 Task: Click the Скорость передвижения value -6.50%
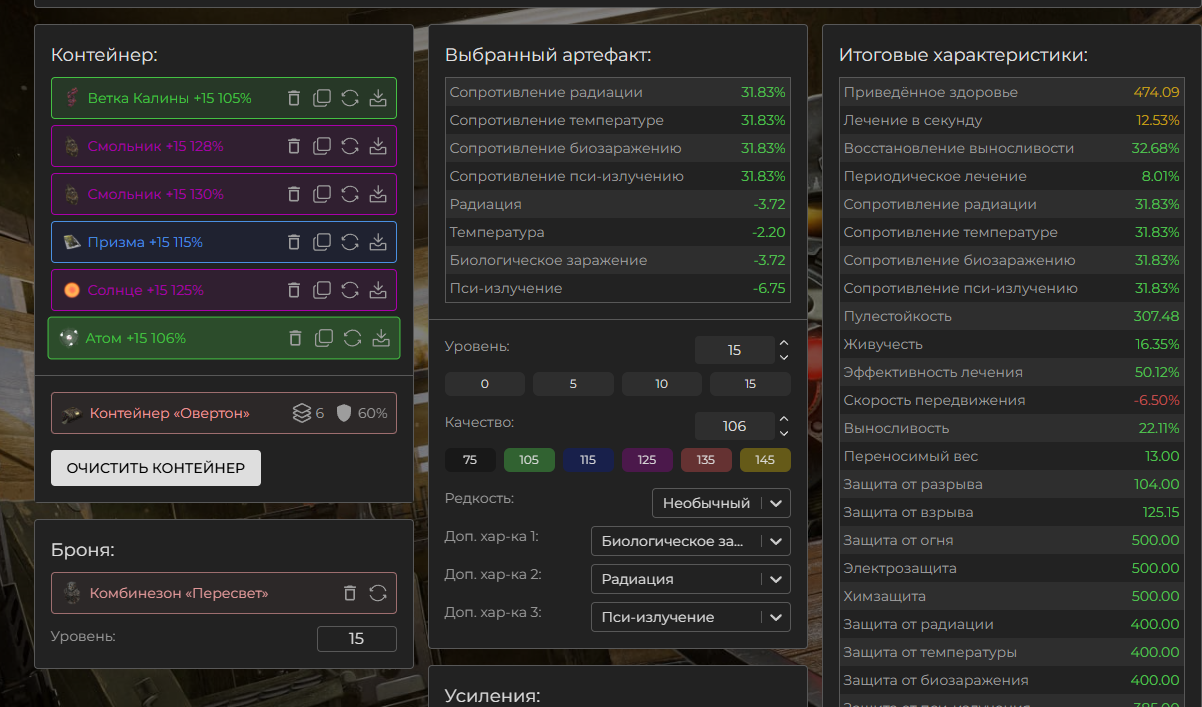point(1157,400)
